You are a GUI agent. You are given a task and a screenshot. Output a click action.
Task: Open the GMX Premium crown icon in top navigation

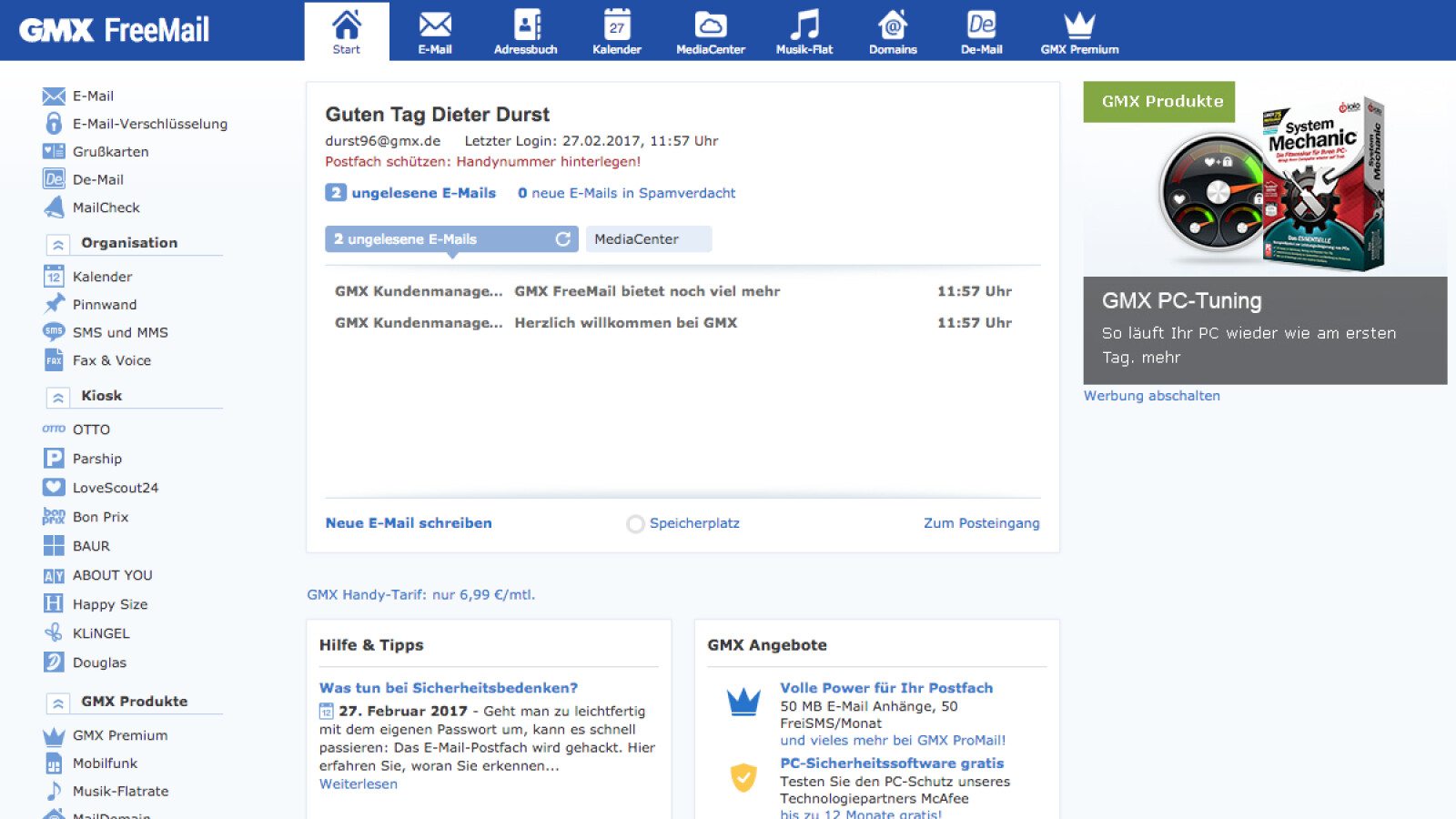pos(1079,25)
